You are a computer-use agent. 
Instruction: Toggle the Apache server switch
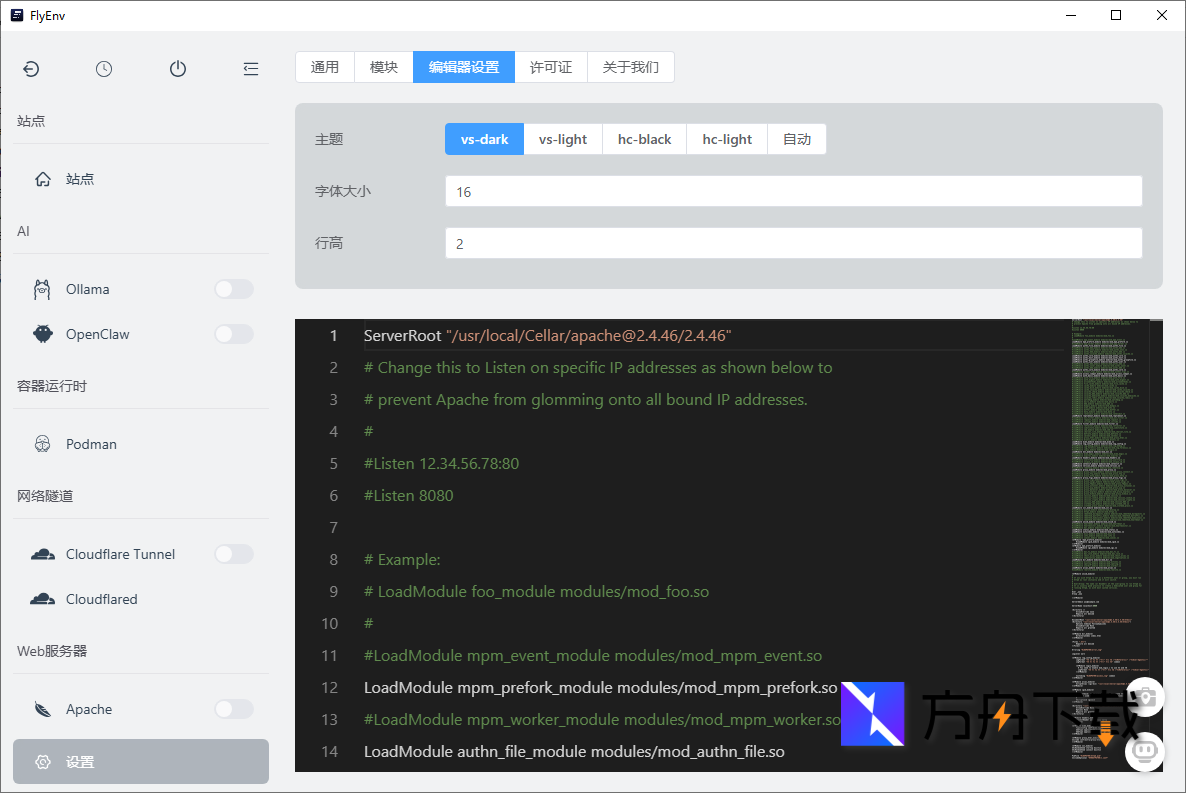234,709
